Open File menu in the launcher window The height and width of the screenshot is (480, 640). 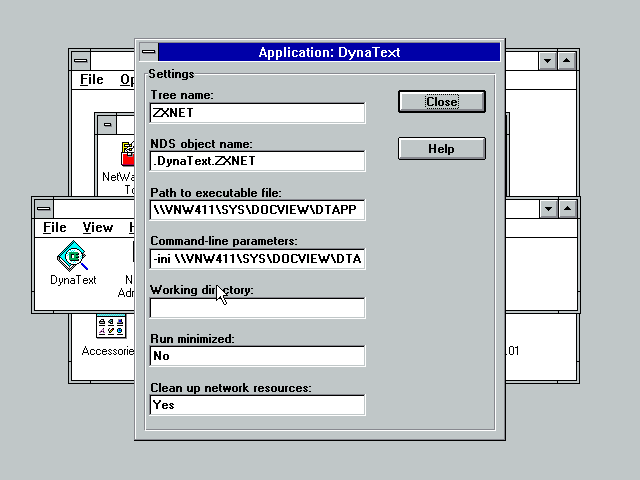click(x=55, y=227)
